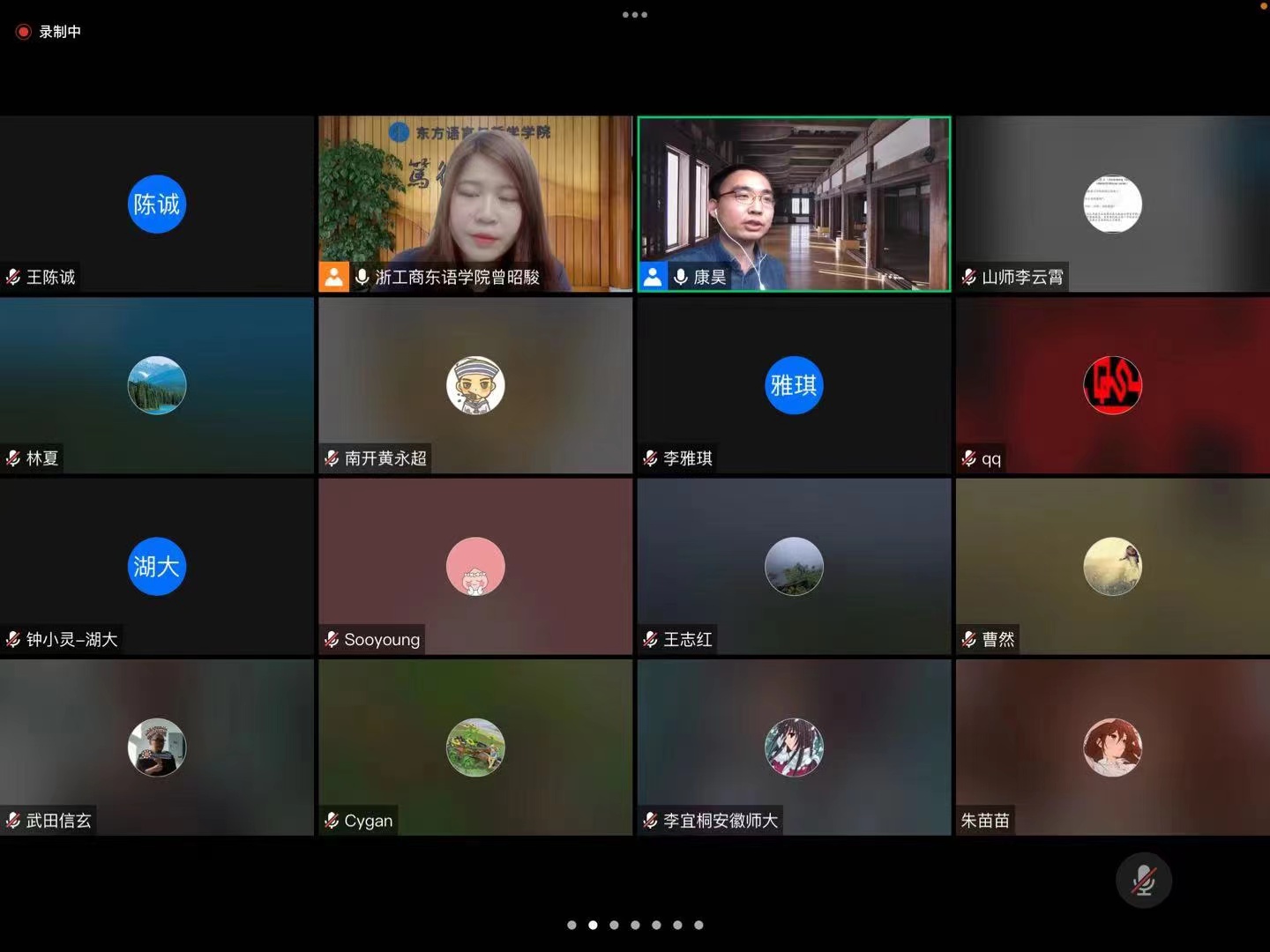Click the muted mic icon beside 李雅琪
This screenshot has width=1270, height=952.
[x=651, y=458]
